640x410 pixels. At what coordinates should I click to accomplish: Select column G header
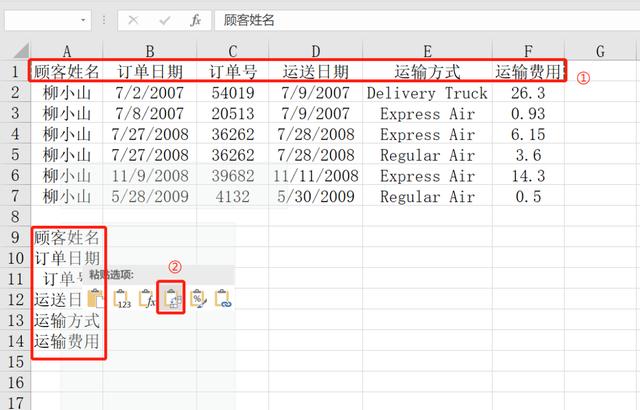coord(600,51)
